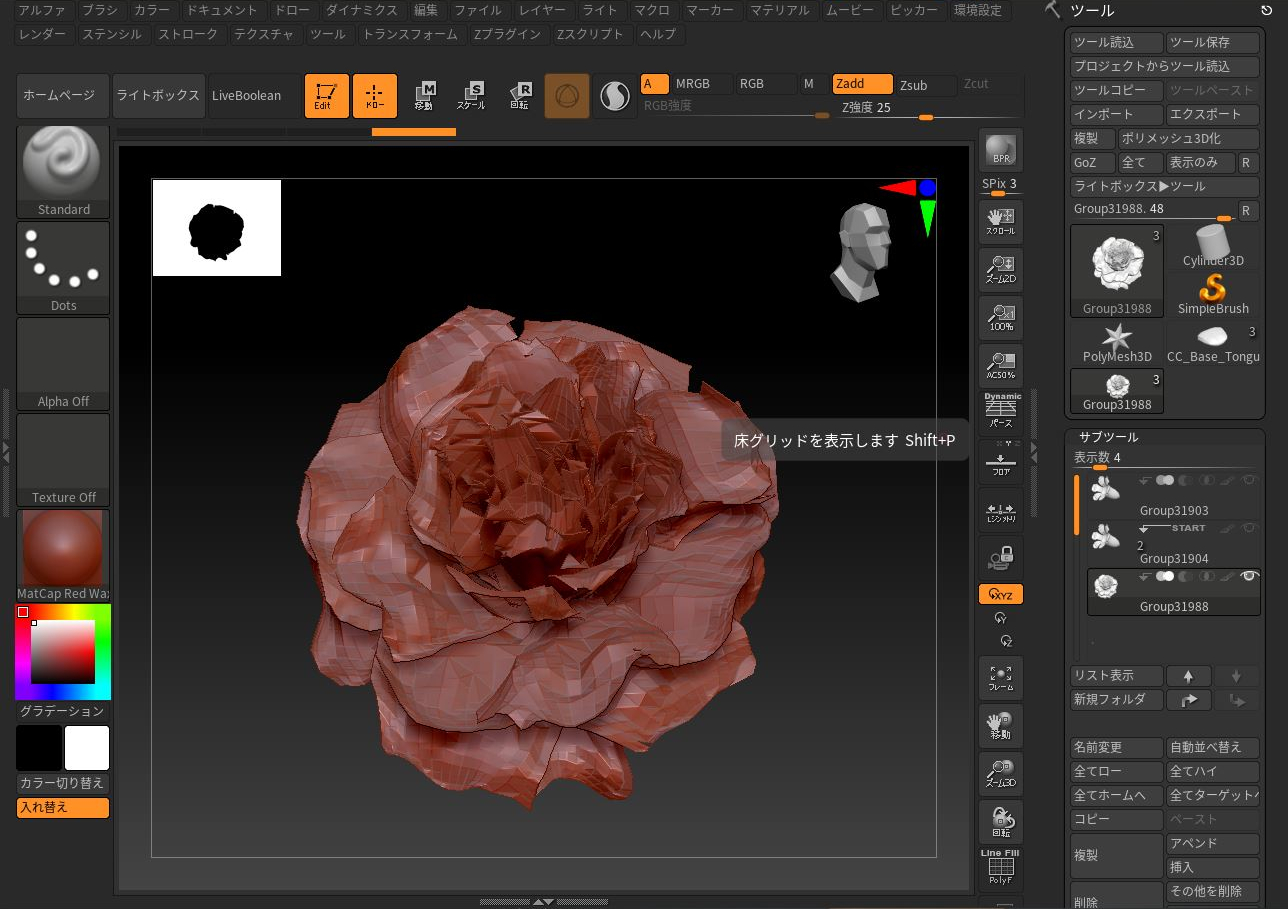
Task: Open the ファイル menu
Action: (x=478, y=11)
